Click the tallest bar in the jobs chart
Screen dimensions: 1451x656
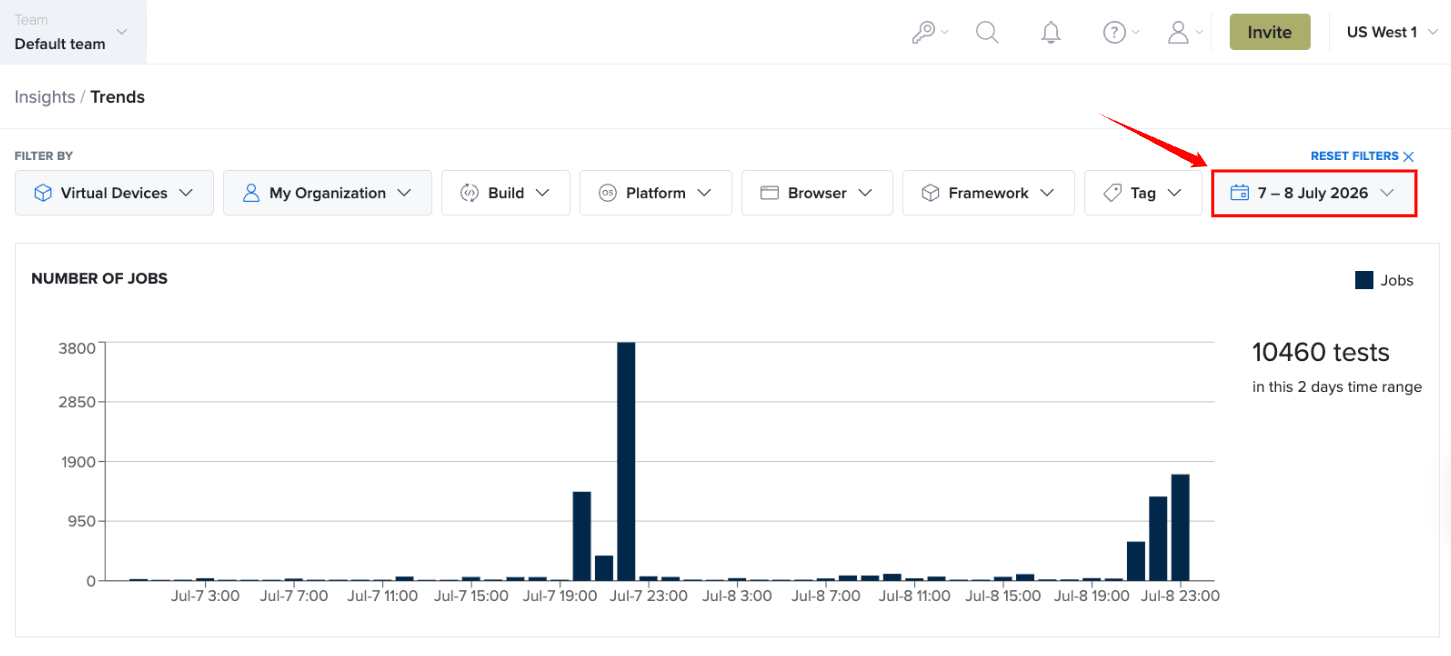pyautogui.click(x=626, y=461)
